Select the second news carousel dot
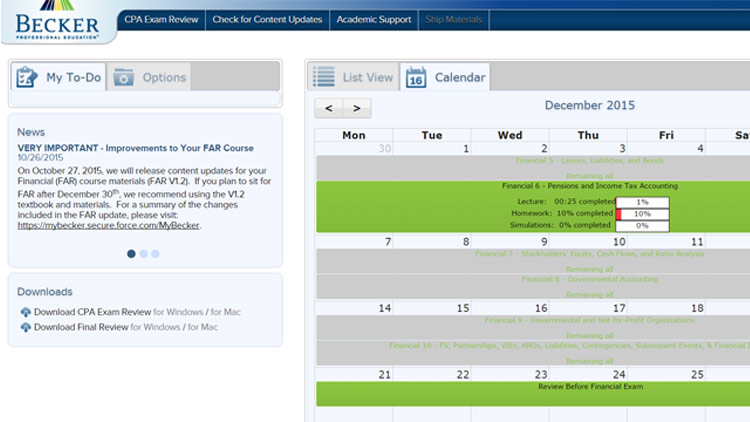The width and height of the screenshot is (750, 422). [x=143, y=254]
